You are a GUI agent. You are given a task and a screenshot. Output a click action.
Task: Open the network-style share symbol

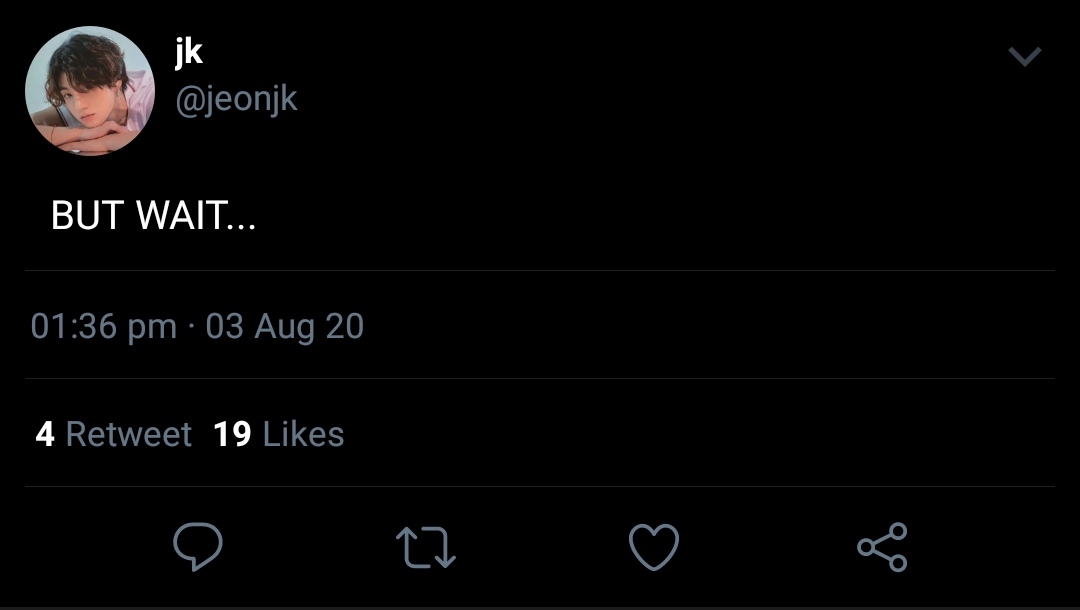coord(882,547)
